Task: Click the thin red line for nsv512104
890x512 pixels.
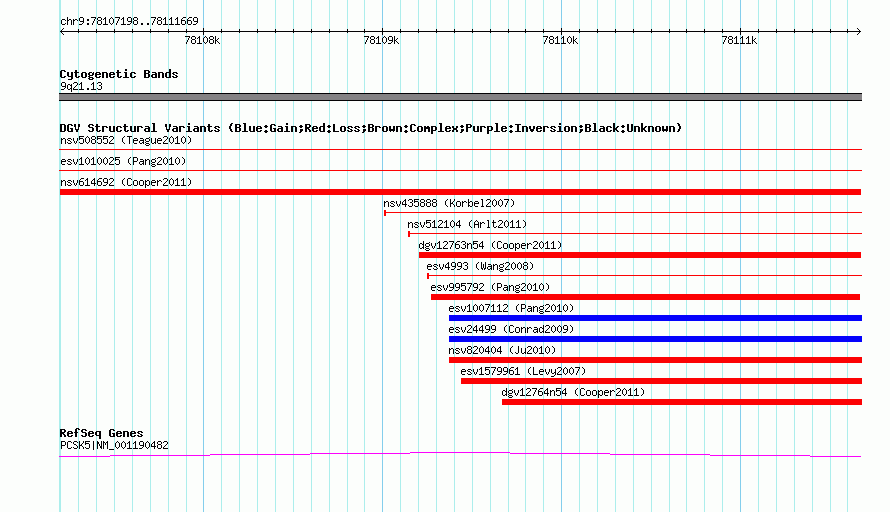Action: coord(635,234)
